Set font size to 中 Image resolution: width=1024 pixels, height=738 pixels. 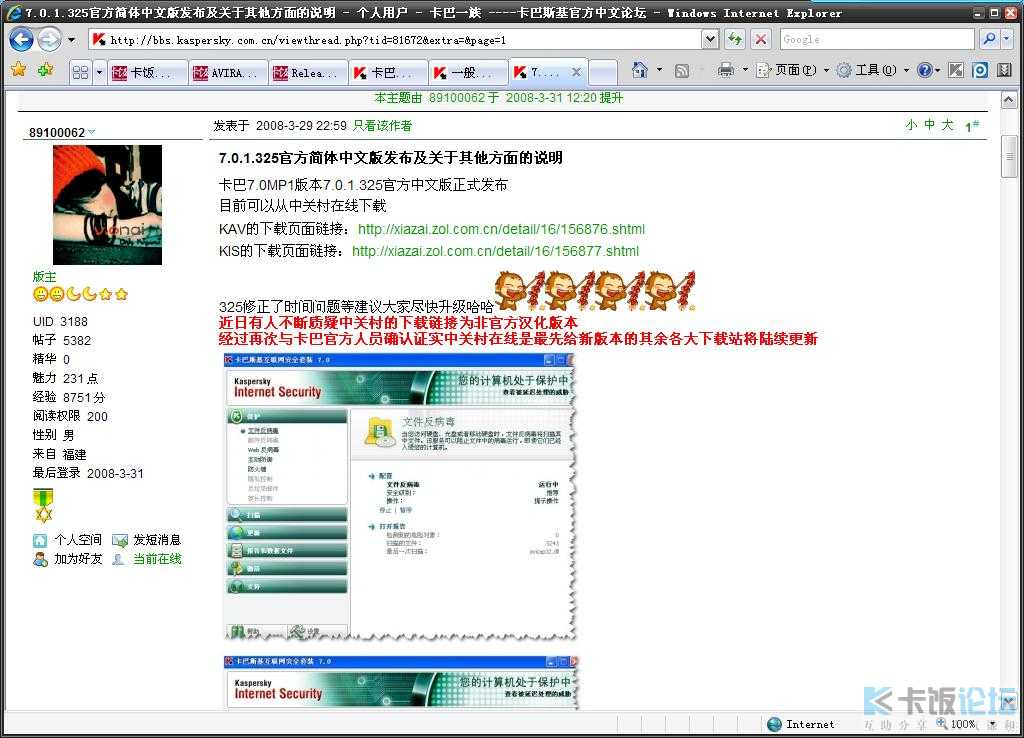point(929,125)
